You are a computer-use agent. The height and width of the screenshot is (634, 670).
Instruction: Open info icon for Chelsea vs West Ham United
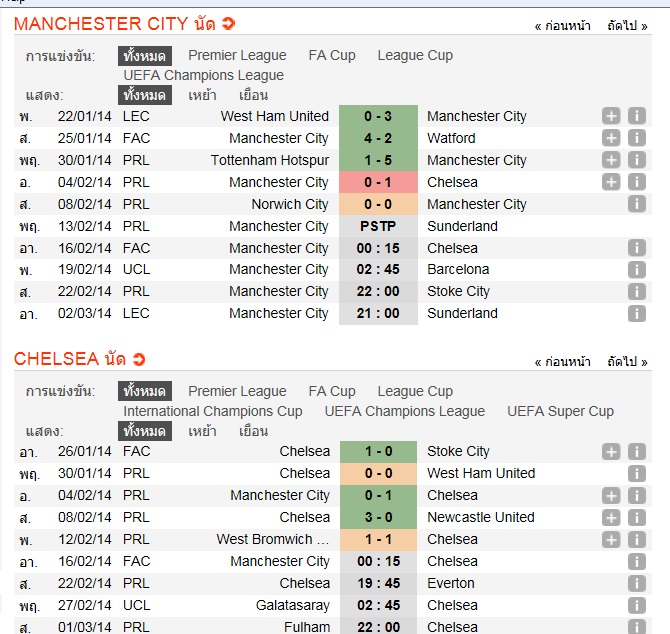(x=637, y=473)
